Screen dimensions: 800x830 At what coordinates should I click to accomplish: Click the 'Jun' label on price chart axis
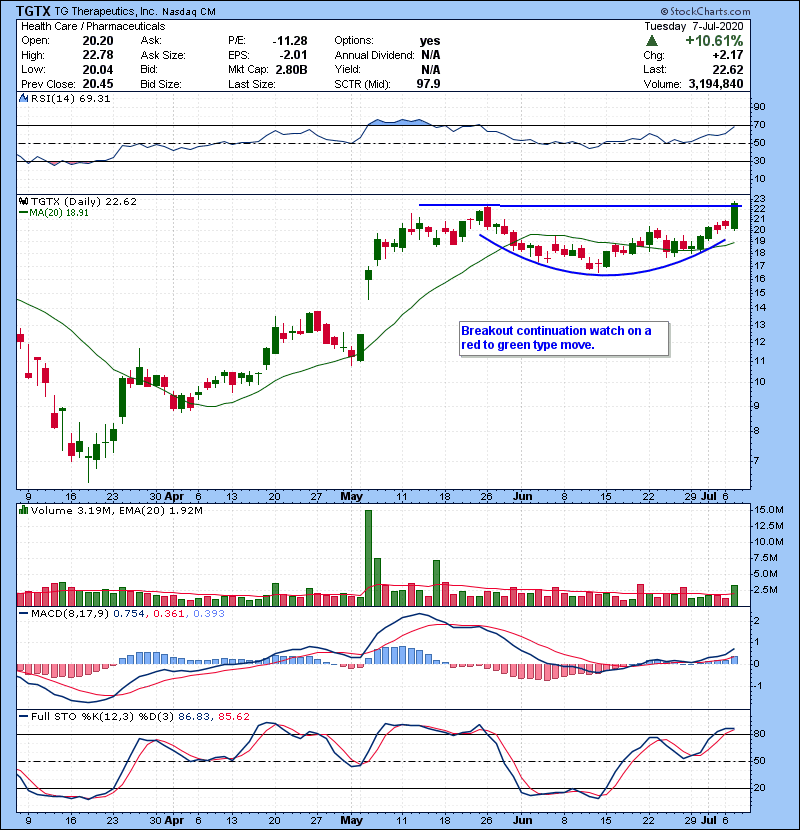[523, 496]
